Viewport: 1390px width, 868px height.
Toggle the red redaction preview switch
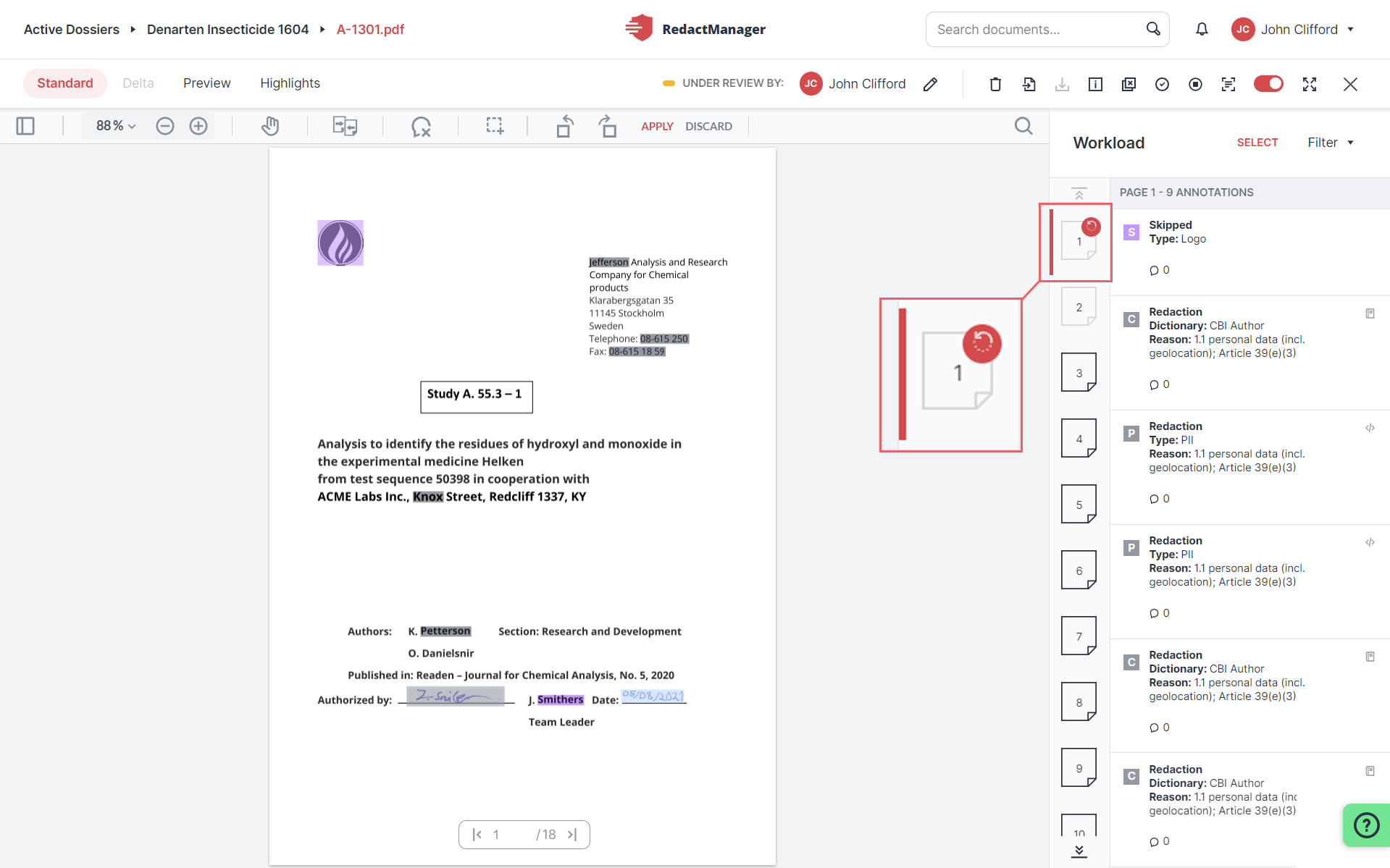pyautogui.click(x=1268, y=84)
